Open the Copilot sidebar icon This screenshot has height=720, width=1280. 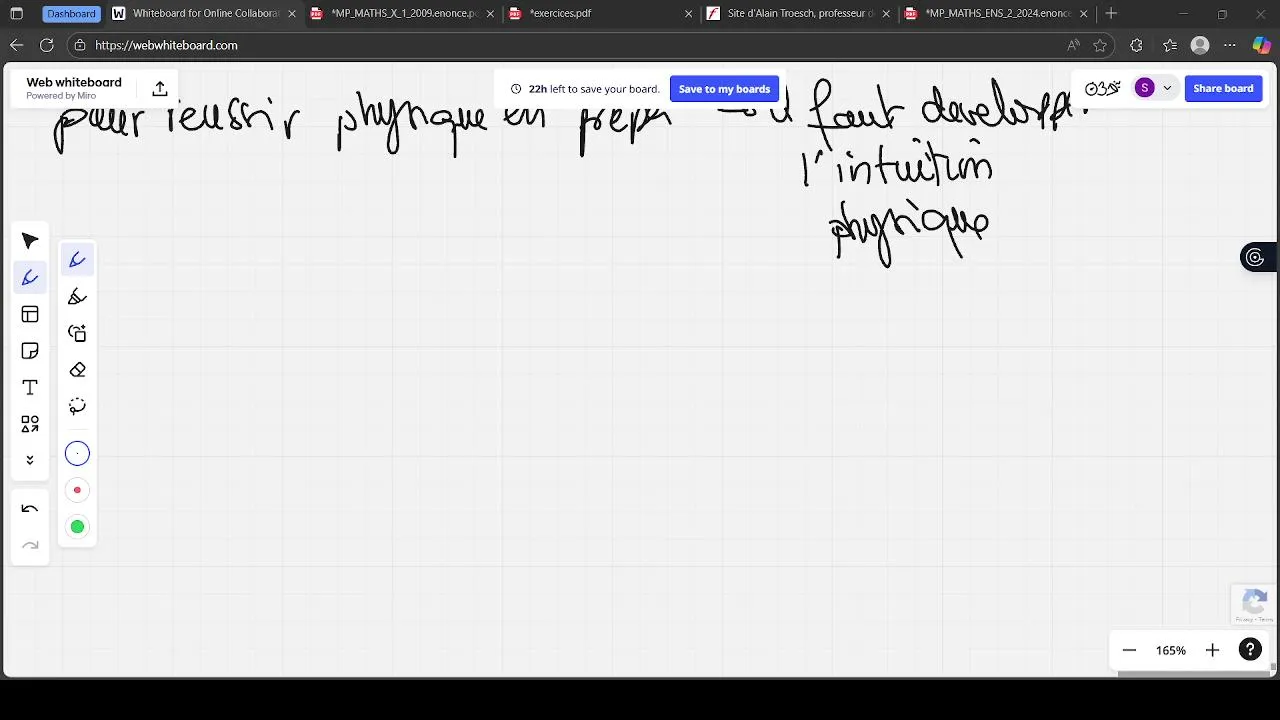(1262, 45)
